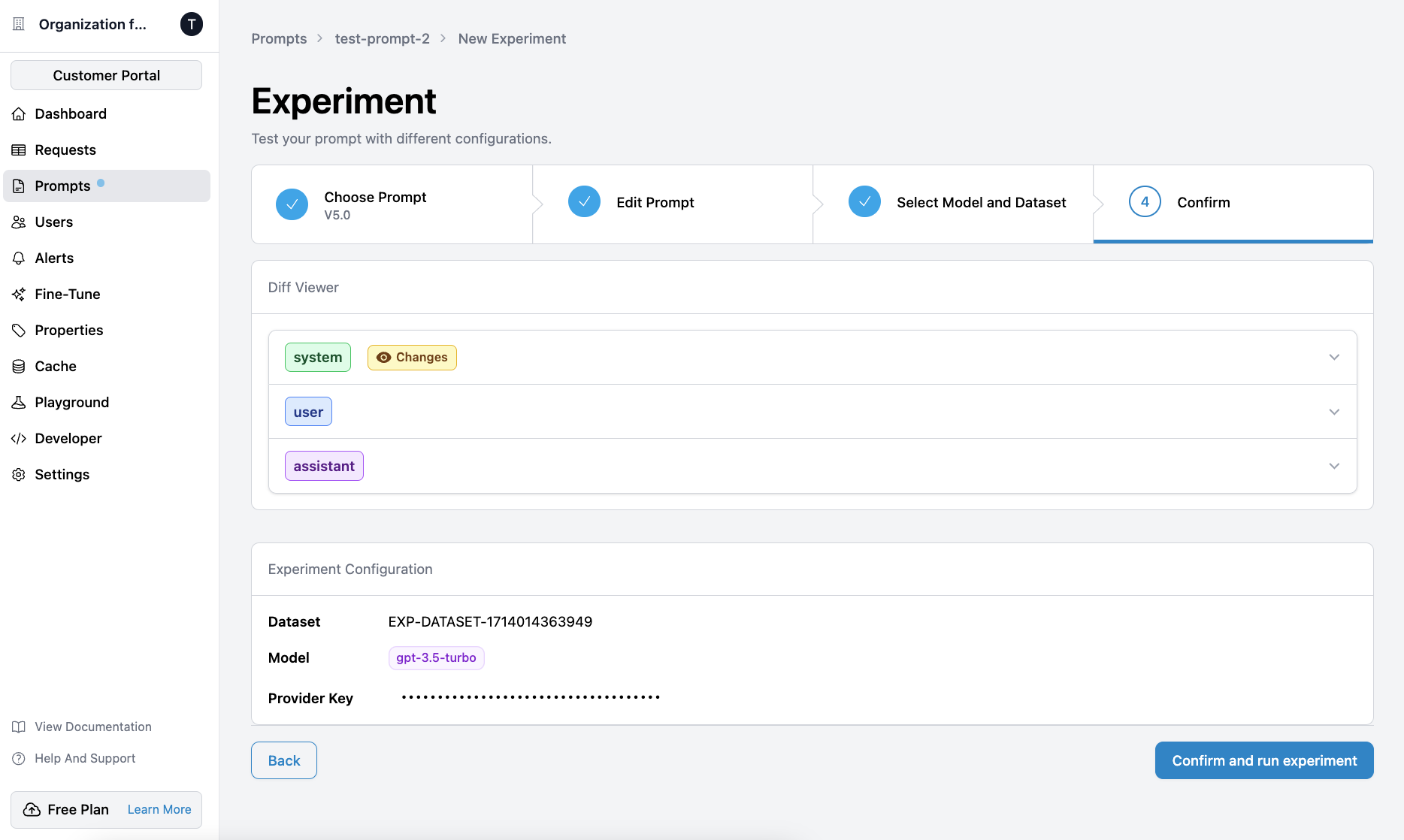Open the test-prompt-2 breadcrumb link
Screen dimensions: 1404x840
[382, 38]
